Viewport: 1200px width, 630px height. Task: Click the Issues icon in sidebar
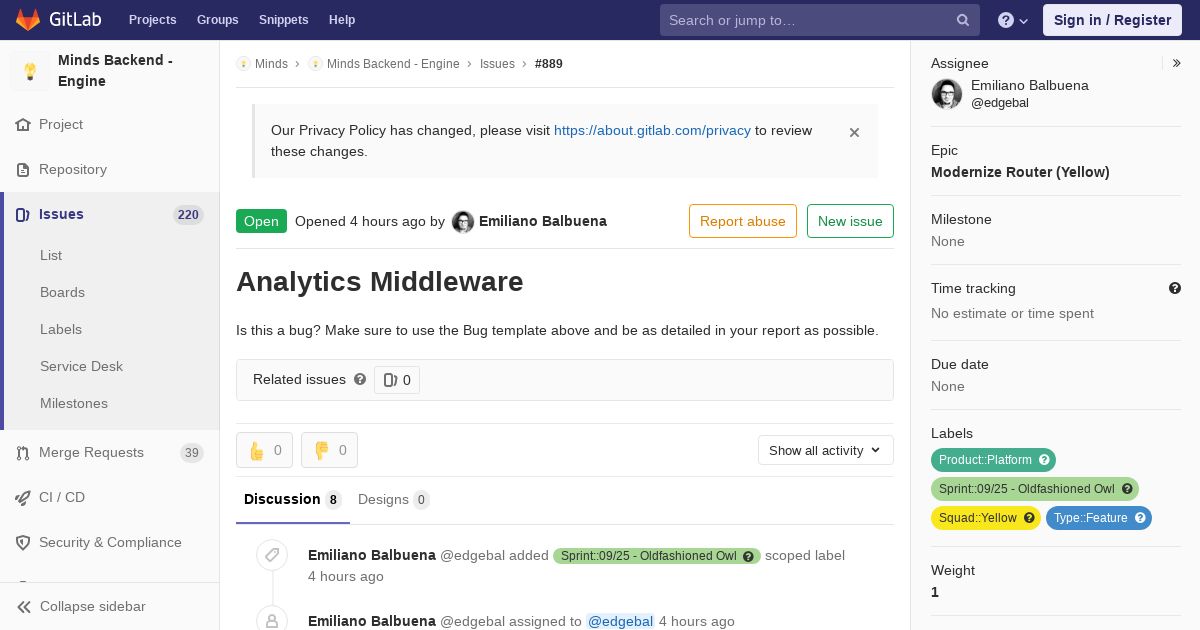[23, 215]
